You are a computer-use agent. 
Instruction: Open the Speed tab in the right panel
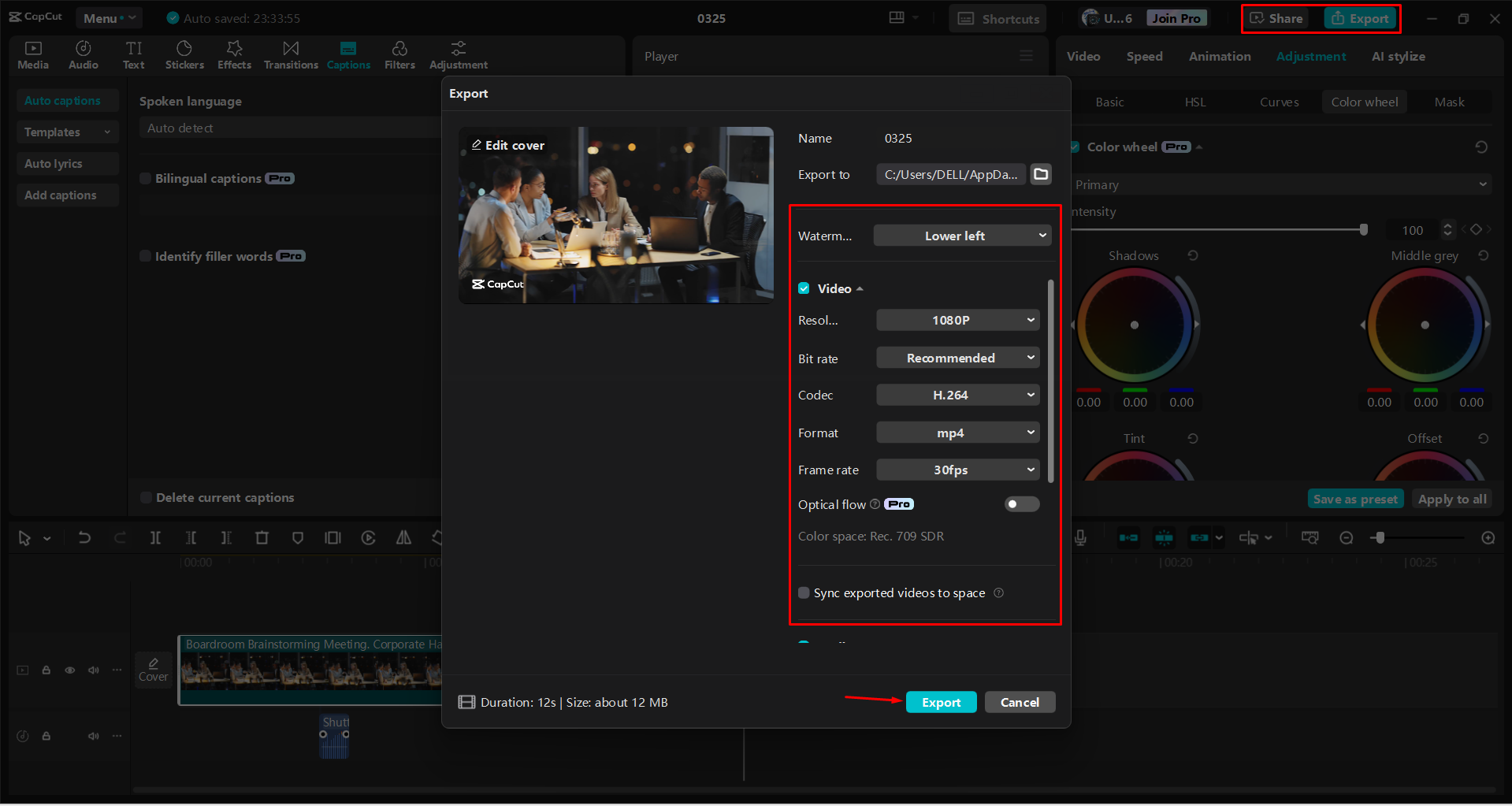tap(1144, 56)
